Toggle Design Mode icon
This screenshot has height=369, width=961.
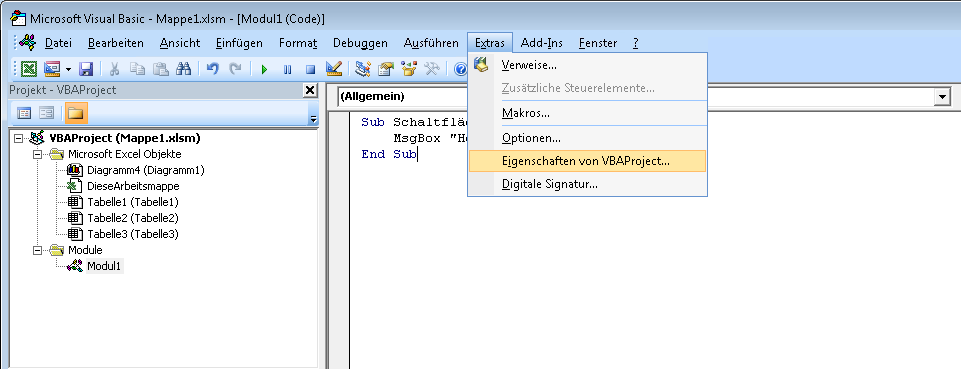point(333,69)
